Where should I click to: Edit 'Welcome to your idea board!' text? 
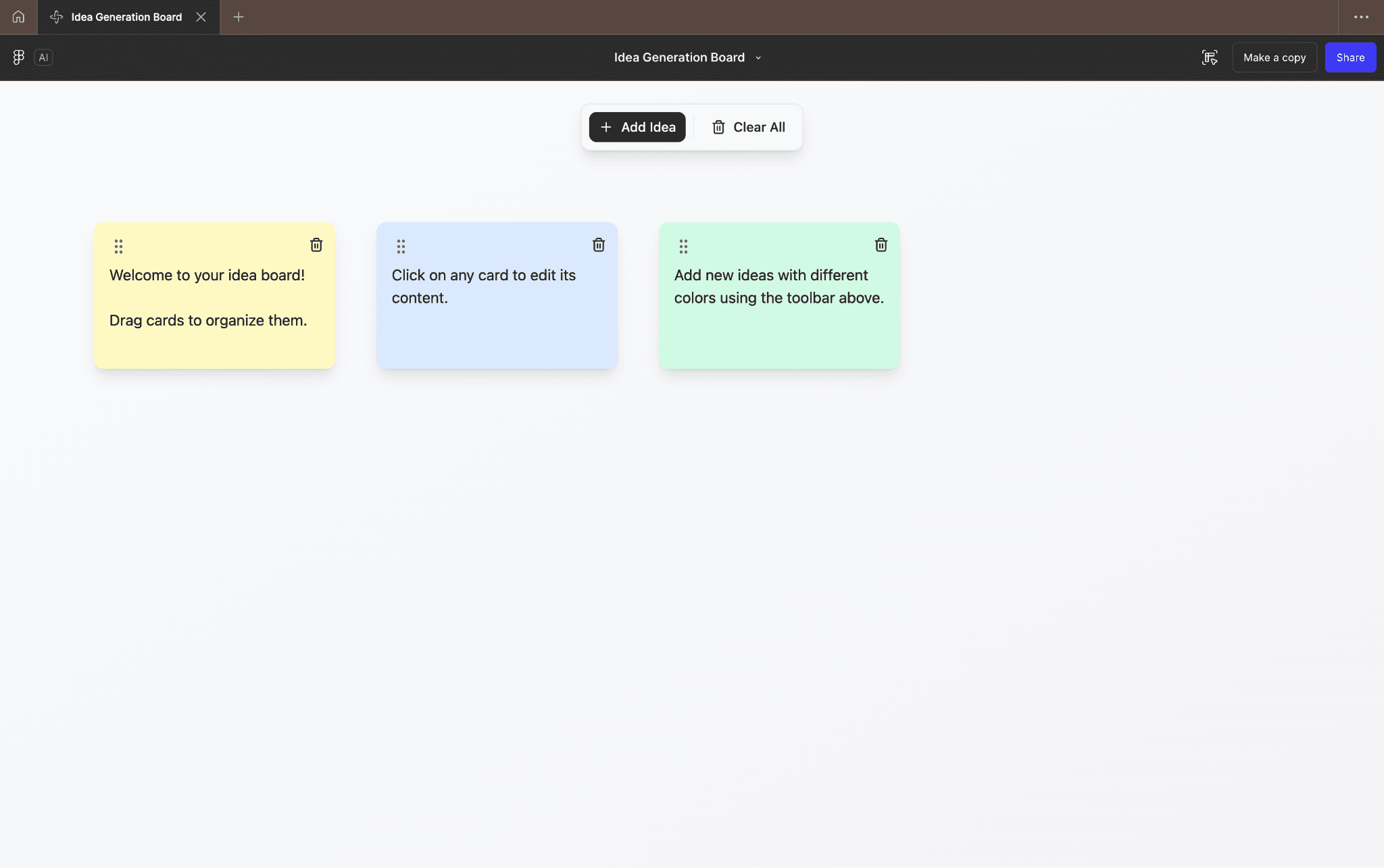point(207,275)
